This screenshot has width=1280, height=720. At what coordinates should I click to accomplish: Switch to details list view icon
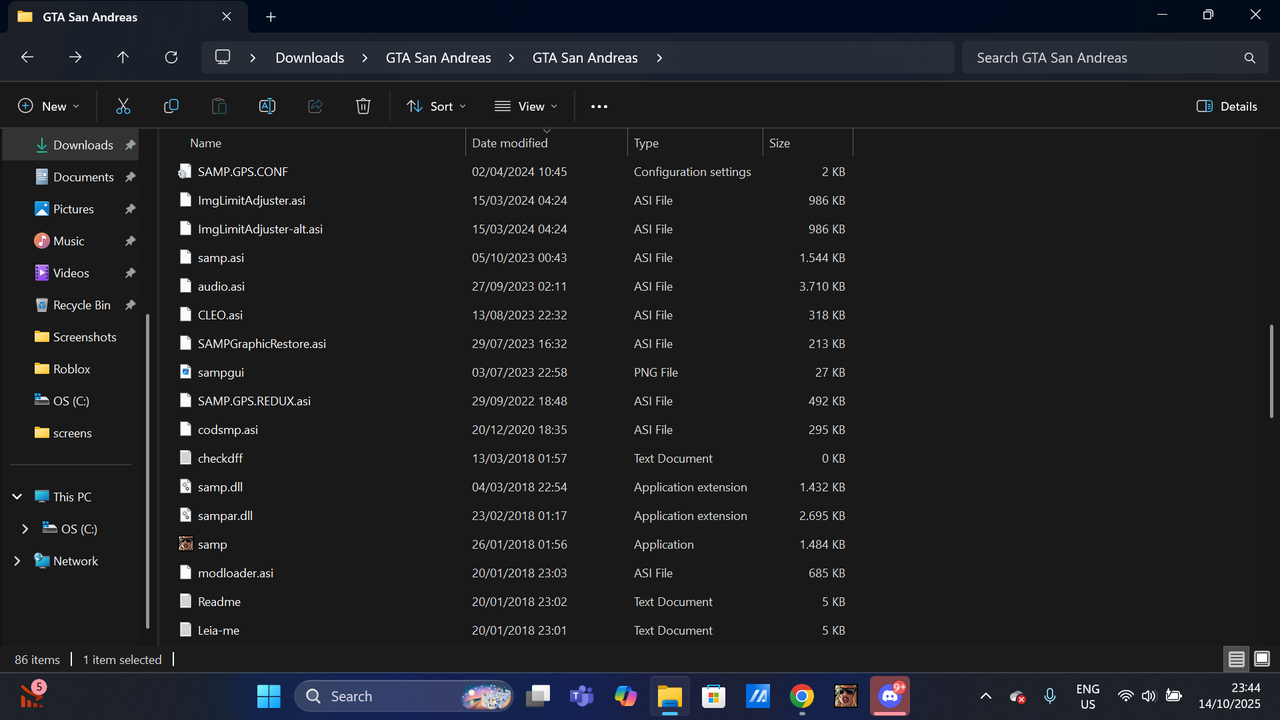(1237, 659)
